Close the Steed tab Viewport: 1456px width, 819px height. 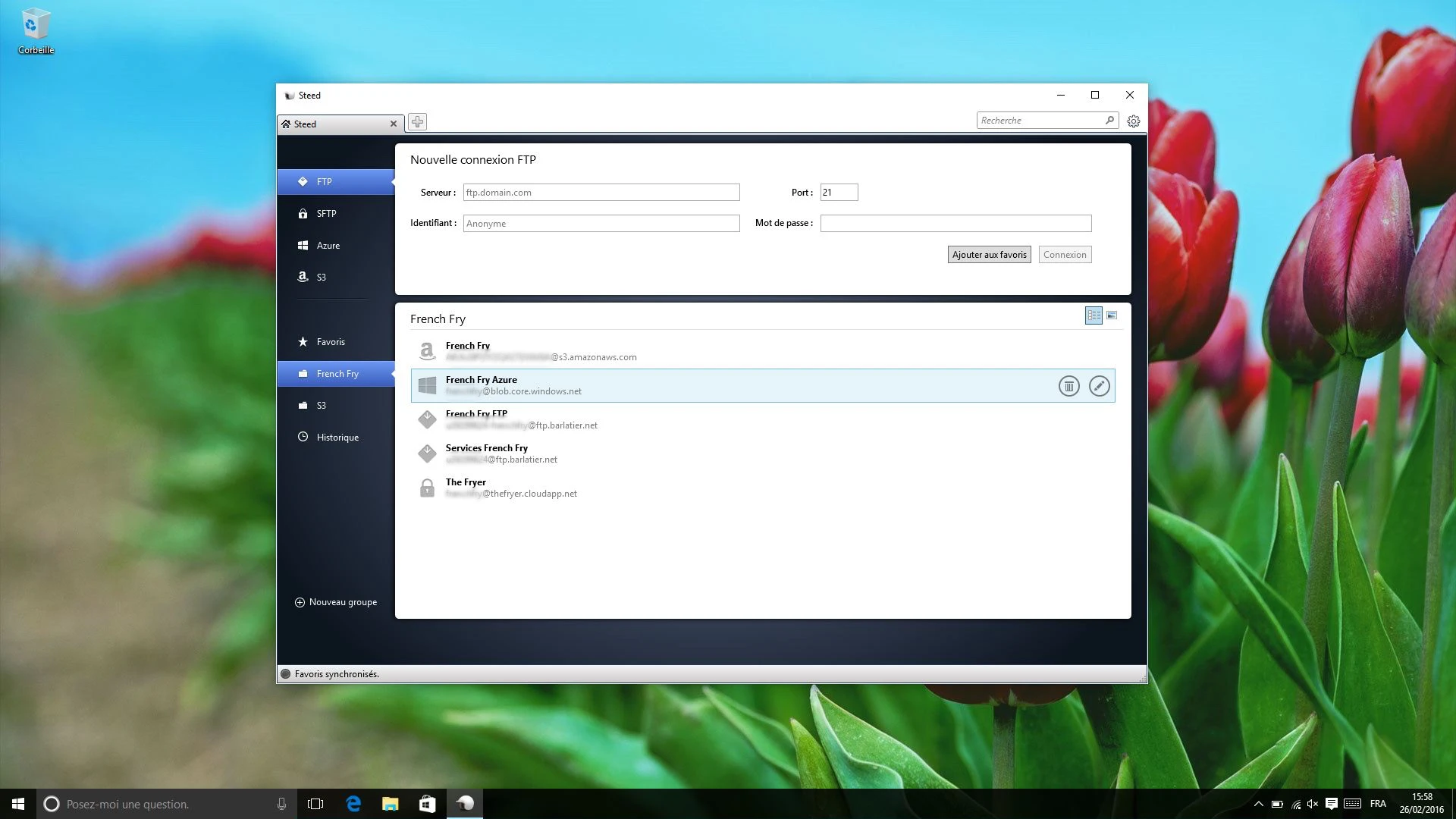click(x=394, y=124)
